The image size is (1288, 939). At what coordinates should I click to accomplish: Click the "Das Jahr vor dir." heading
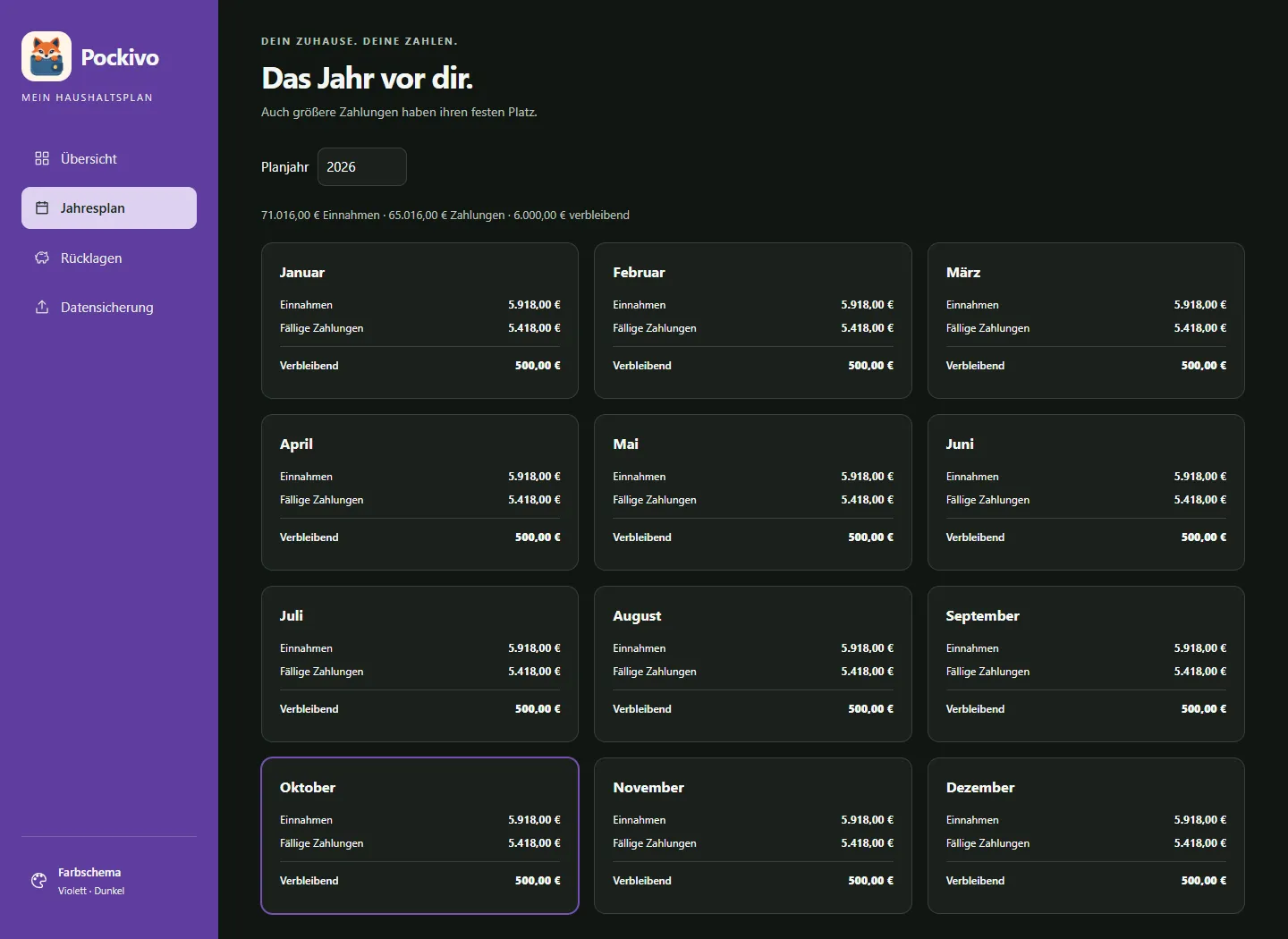(x=367, y=79)
